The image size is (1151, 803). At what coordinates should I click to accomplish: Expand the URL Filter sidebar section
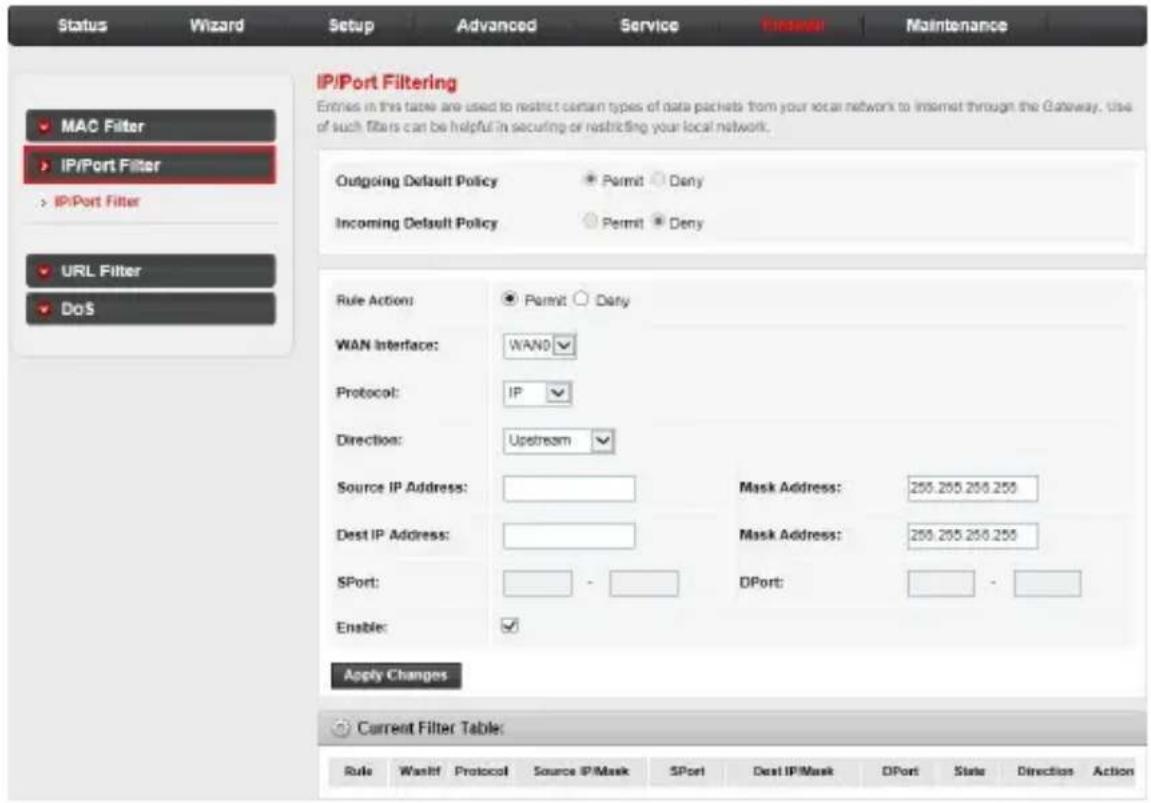point(151,271)
